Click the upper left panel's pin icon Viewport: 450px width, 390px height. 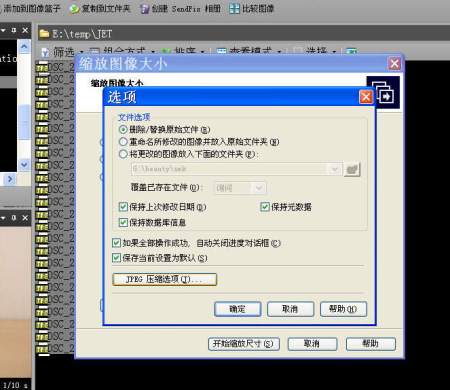[14, 30]
